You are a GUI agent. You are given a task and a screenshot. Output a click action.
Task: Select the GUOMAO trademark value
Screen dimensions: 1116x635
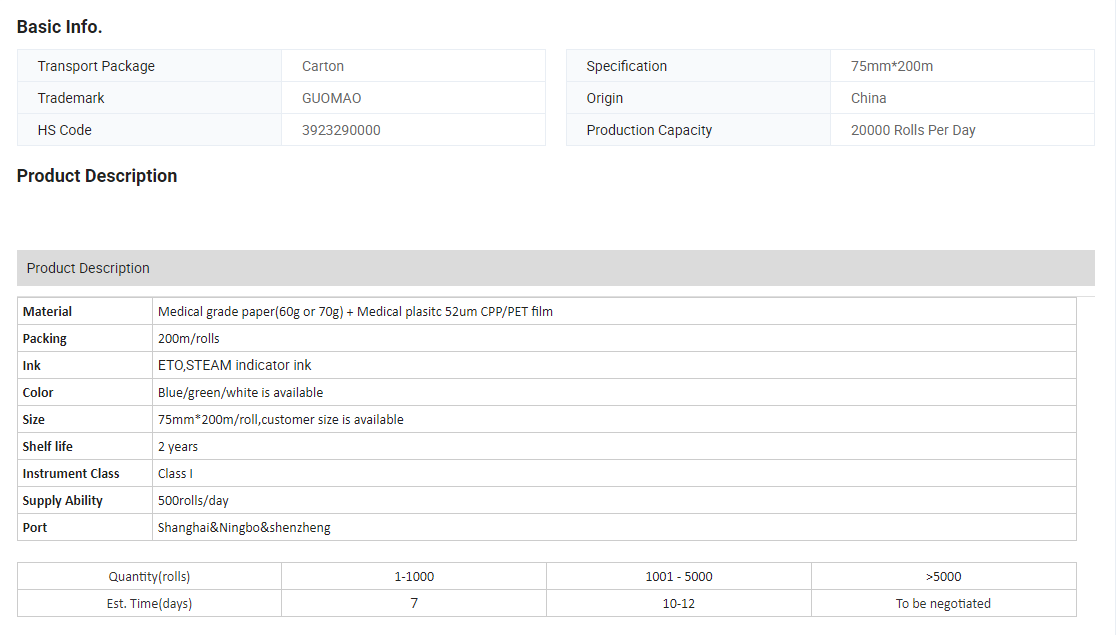coord(331,98)
